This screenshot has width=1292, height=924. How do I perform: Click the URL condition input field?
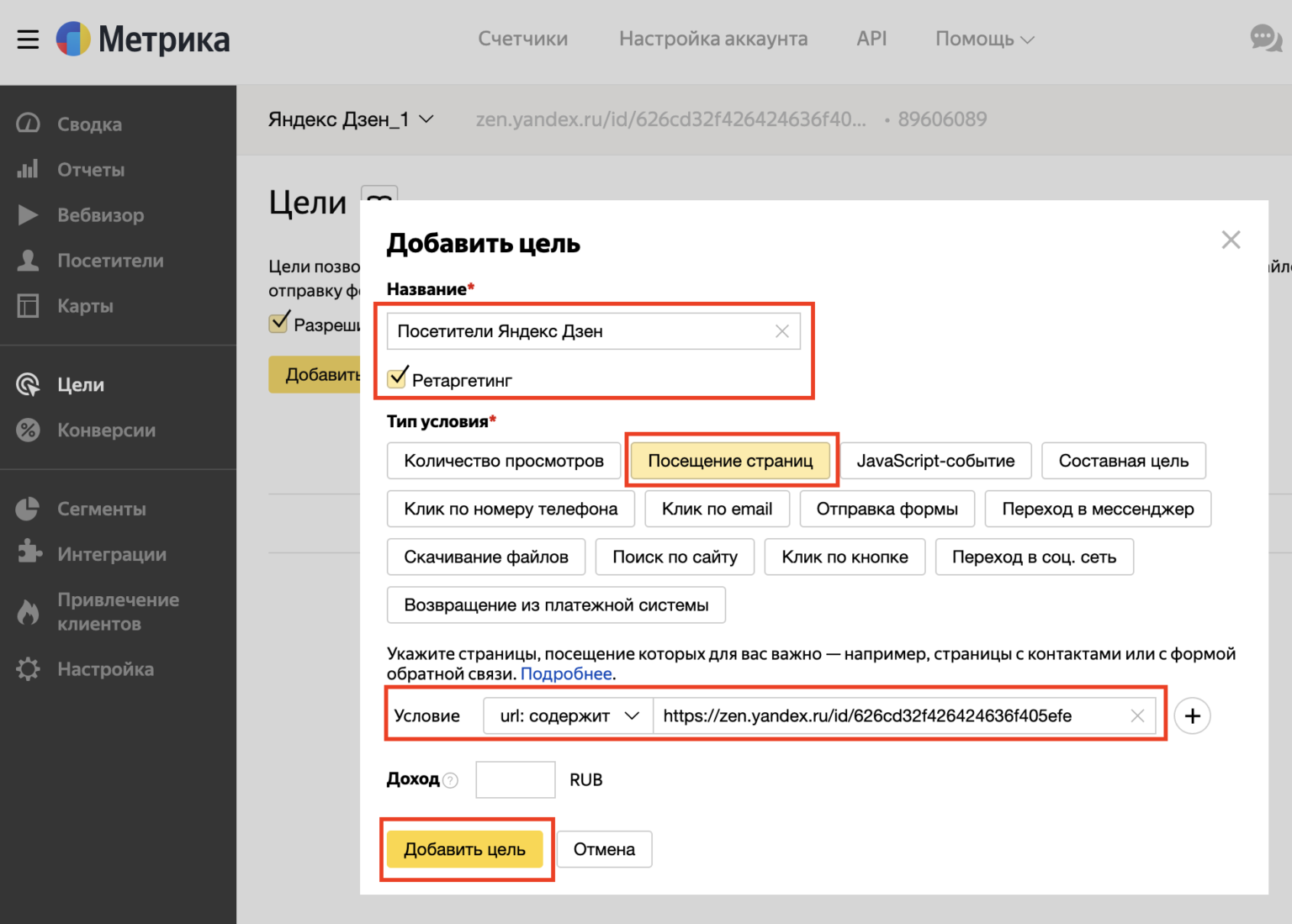904,715
